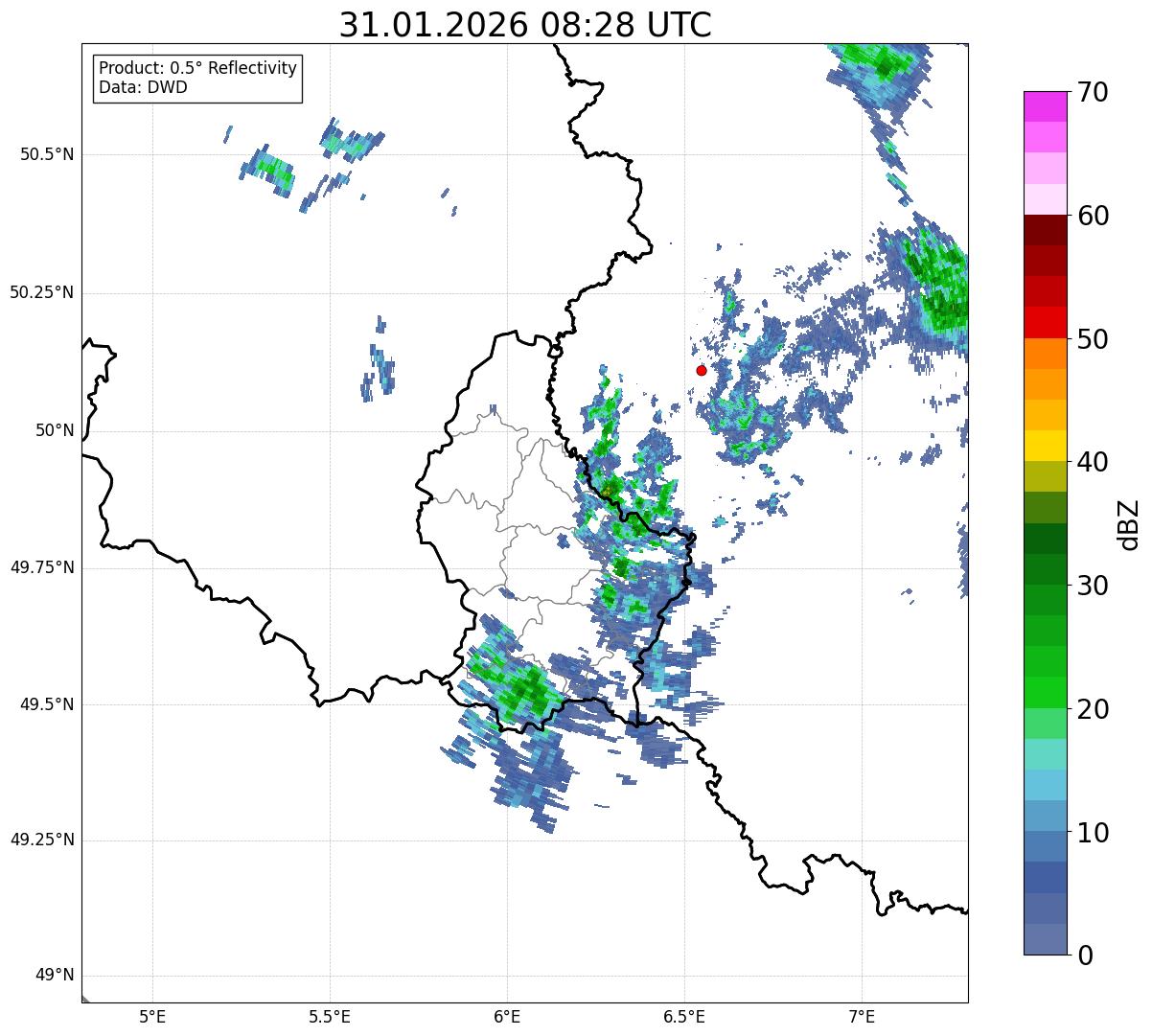This screenshot has height=1036, width=1152.
Task: Click the 49.5°N latitude label
Action: 47,704
